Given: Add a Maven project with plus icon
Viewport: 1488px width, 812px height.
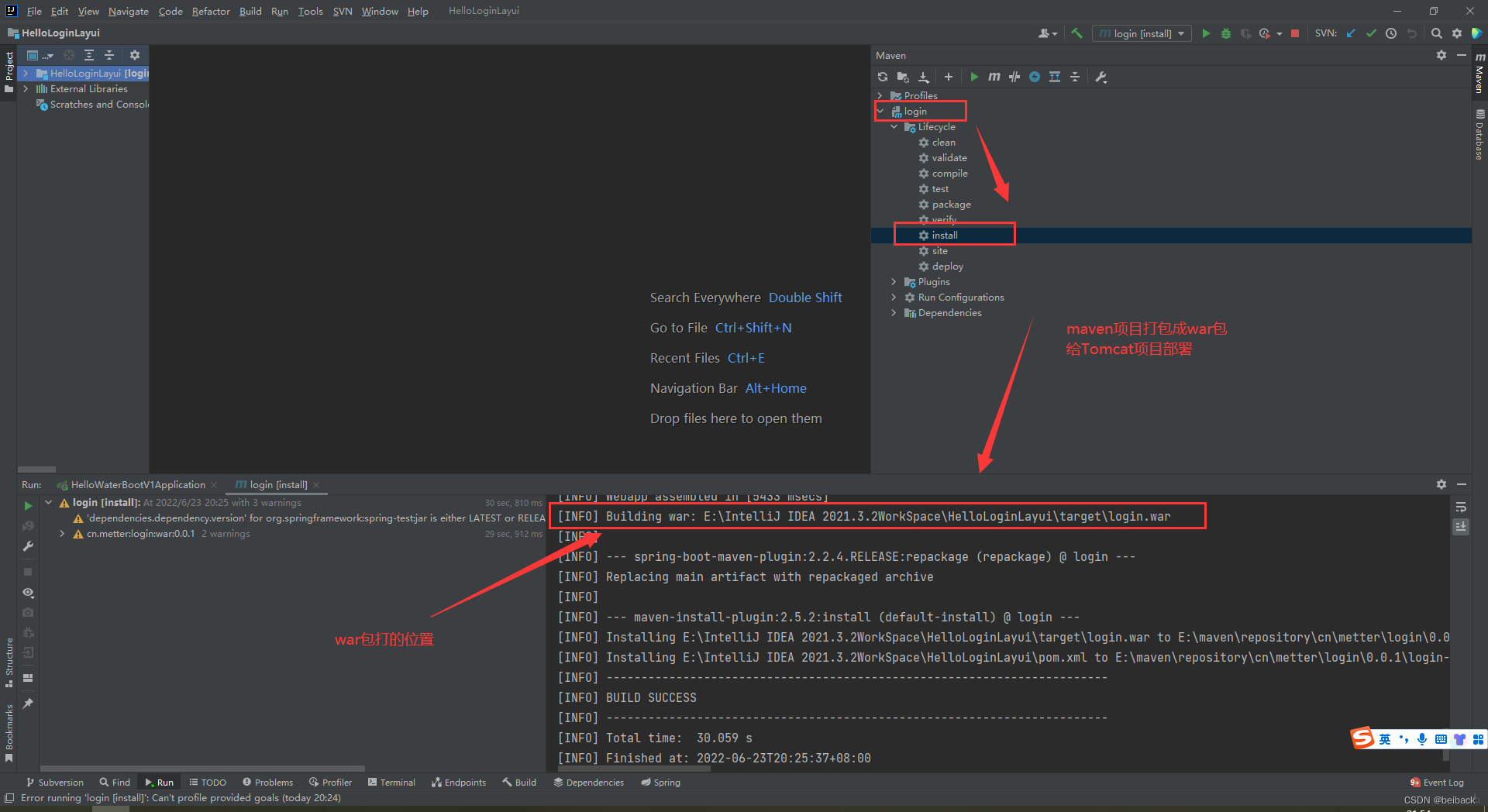Looking at the screenshot, I should (949, 77).
